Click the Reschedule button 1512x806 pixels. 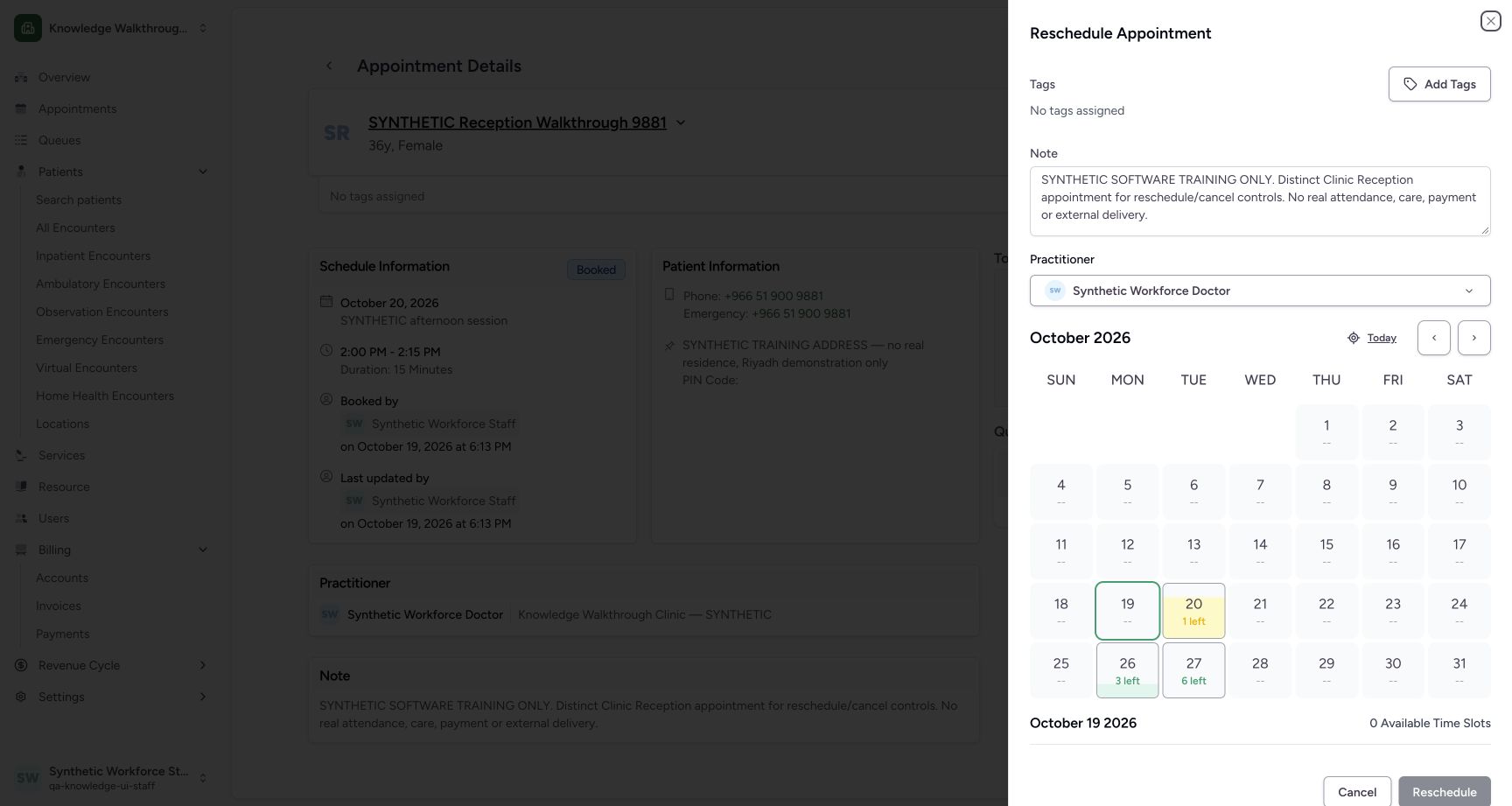[1445, 792]
